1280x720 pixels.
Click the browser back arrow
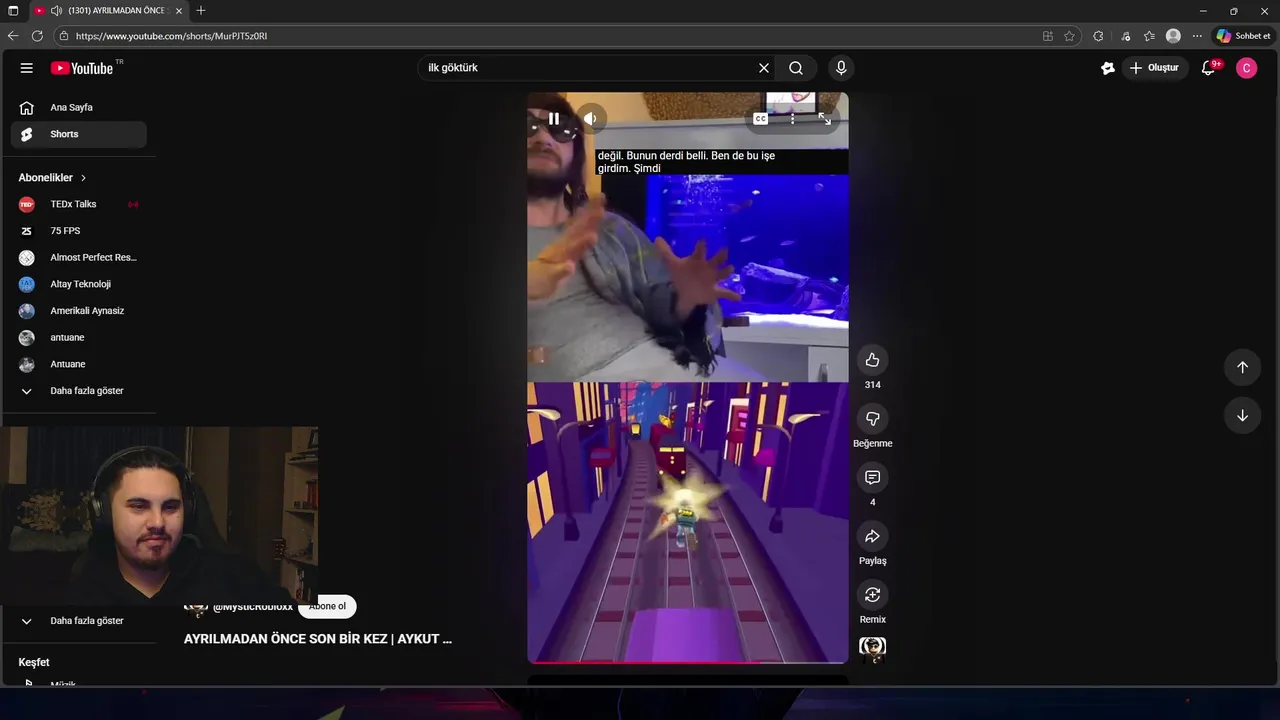[13, 36]
